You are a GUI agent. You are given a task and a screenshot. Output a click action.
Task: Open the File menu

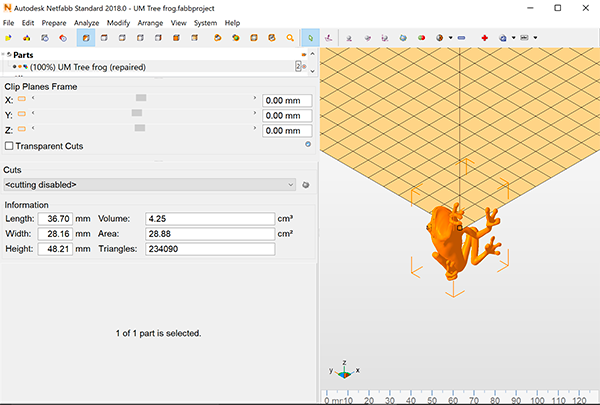8,23
